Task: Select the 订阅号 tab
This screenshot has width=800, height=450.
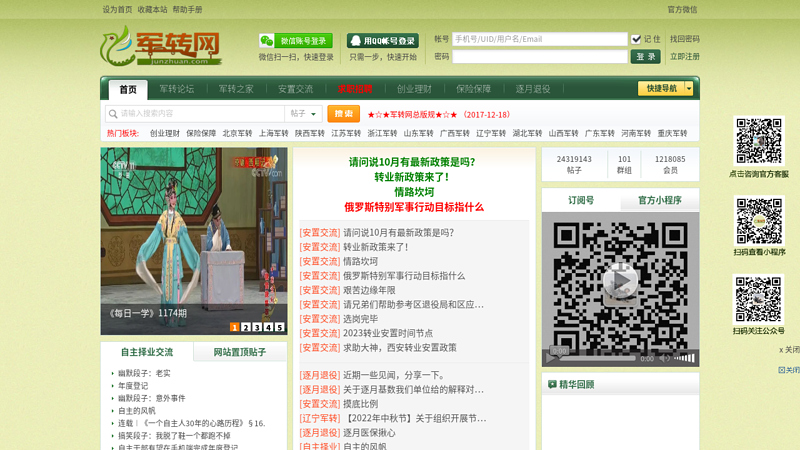Action: pyautogui.click(x=581, y=200)
